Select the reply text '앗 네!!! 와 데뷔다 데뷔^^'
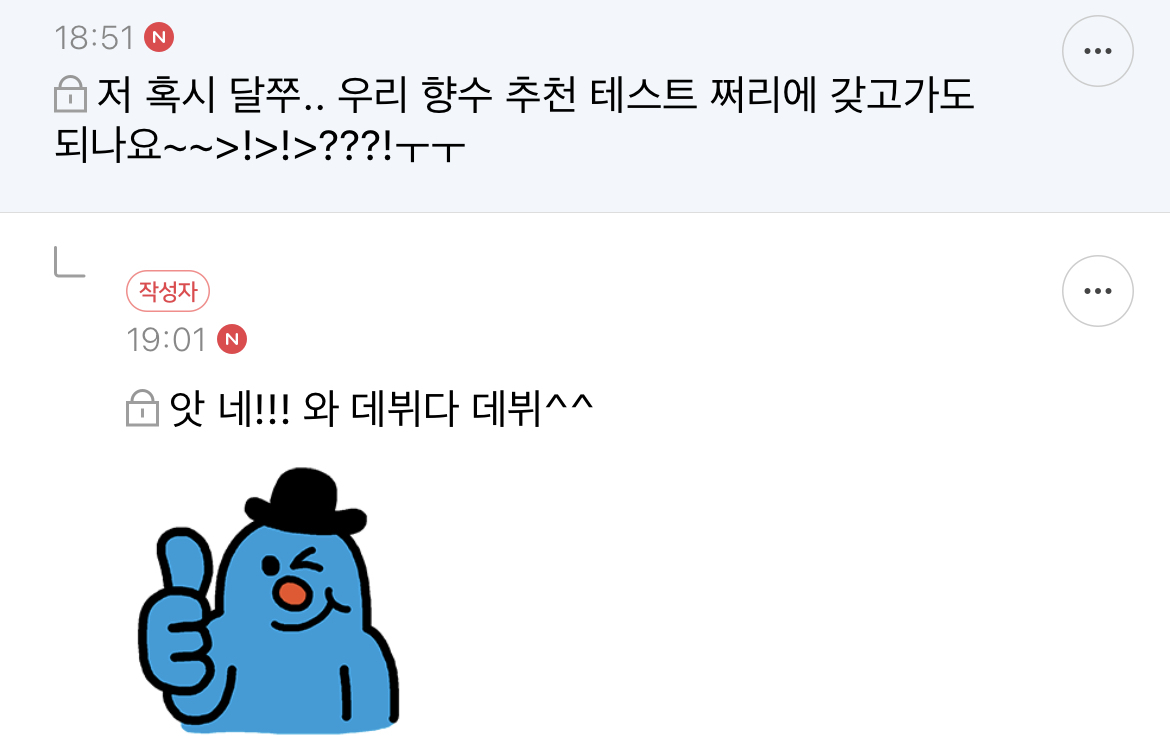The width and height of the screenshot is (1170, 746). point(381,409)
